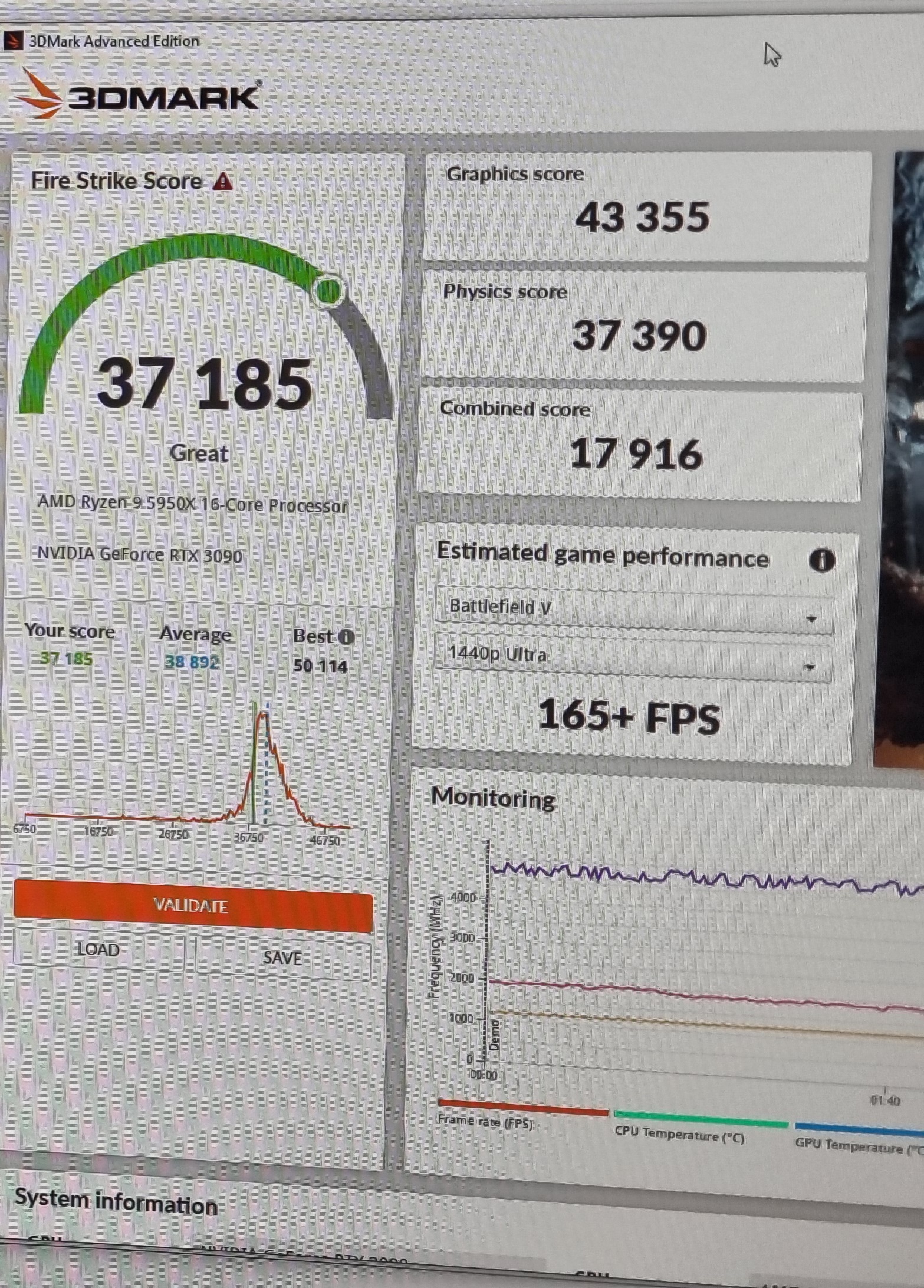
Task: Click the Monitoring heading
Action: coord(493,798)
